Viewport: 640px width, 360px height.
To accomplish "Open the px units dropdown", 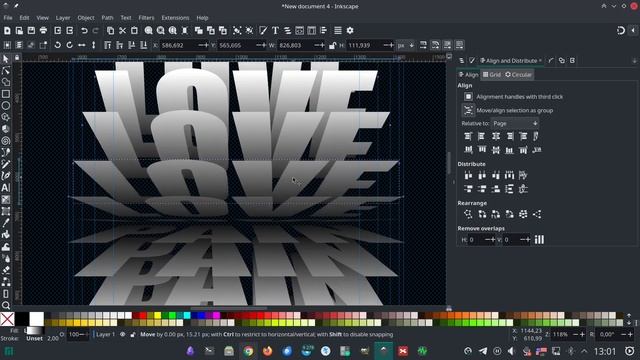I will click(406, 45).
